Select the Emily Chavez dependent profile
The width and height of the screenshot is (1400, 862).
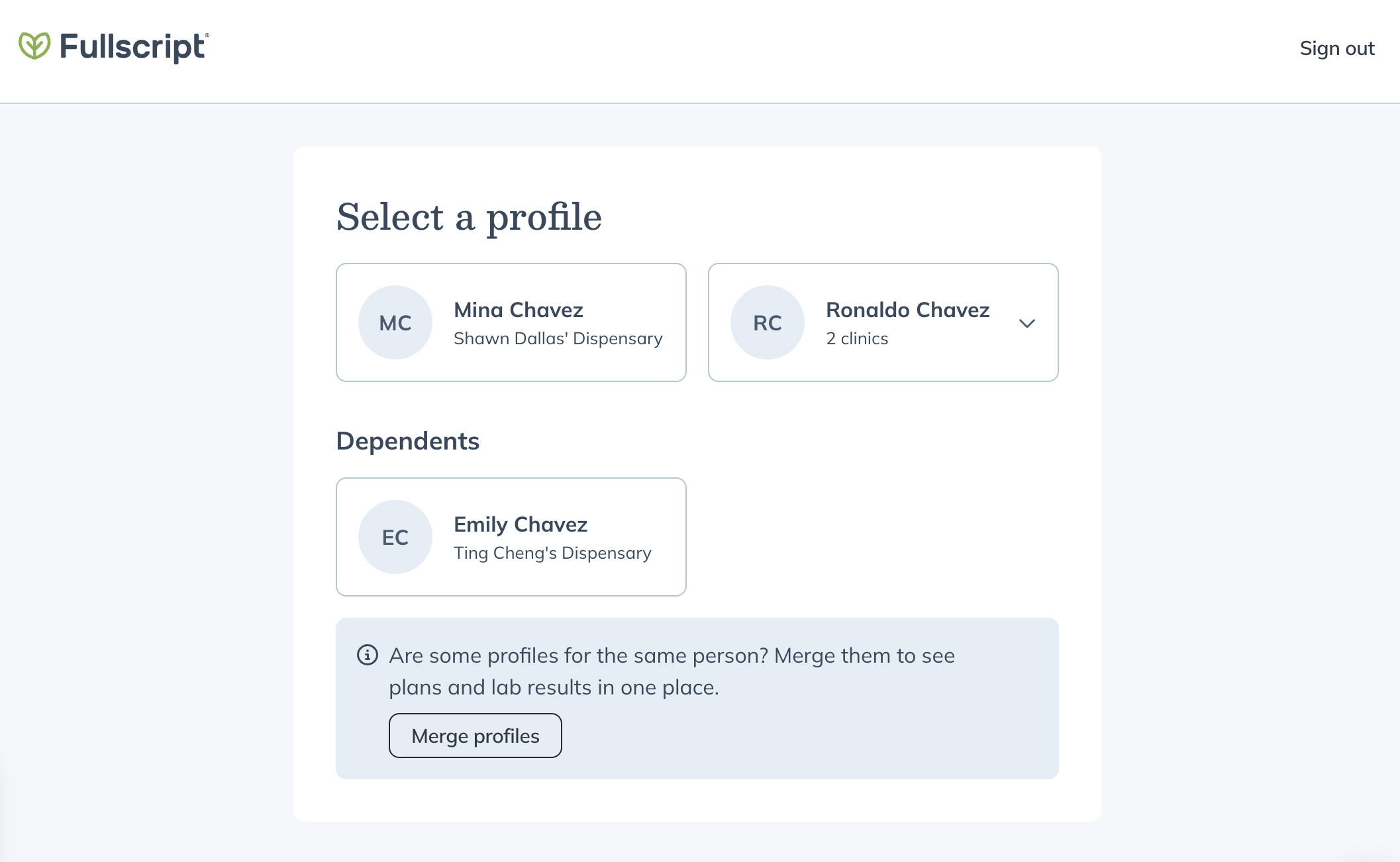click(x=511, y=537)
